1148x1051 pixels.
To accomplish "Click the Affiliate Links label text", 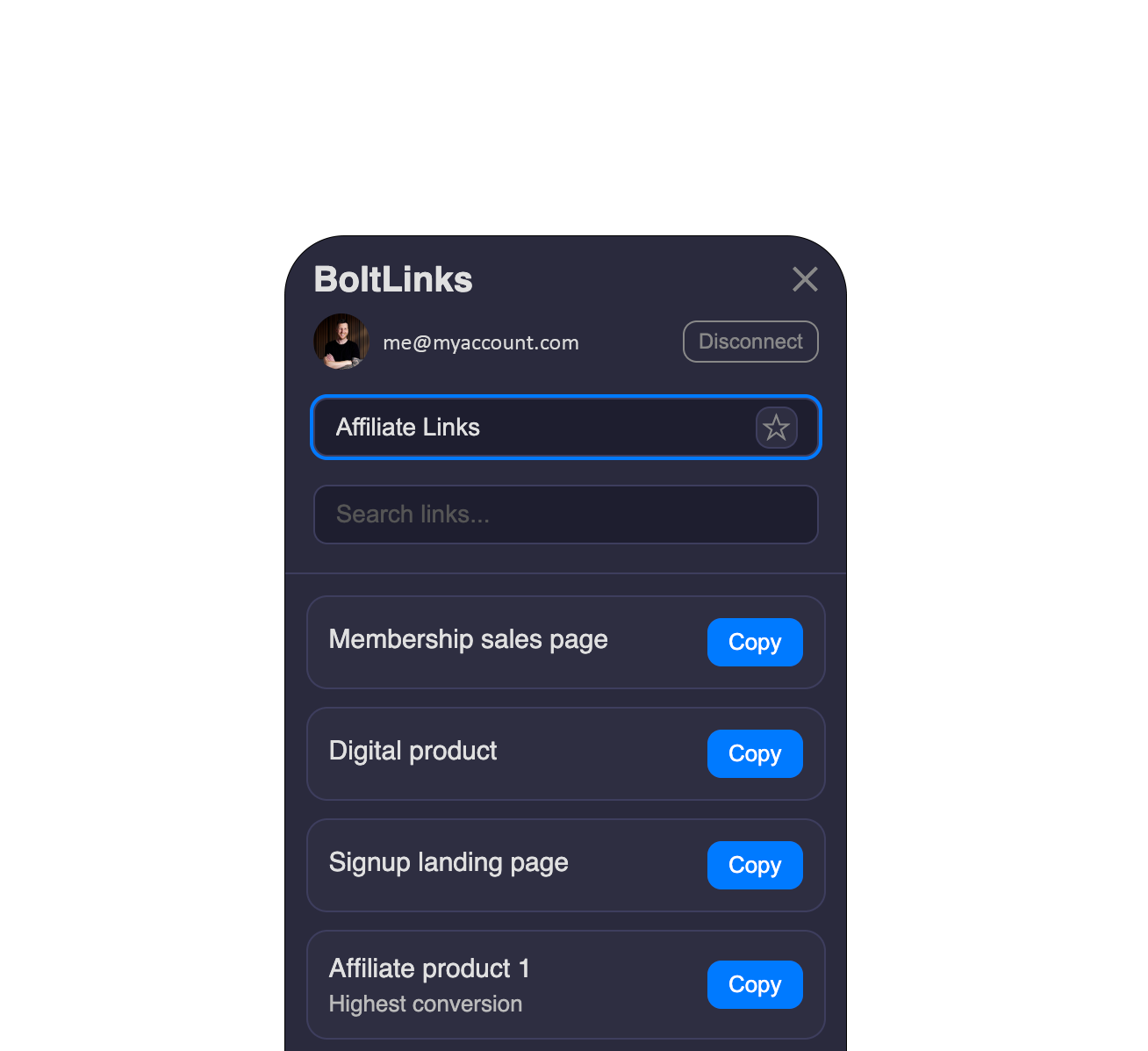I will coord(408,428).
